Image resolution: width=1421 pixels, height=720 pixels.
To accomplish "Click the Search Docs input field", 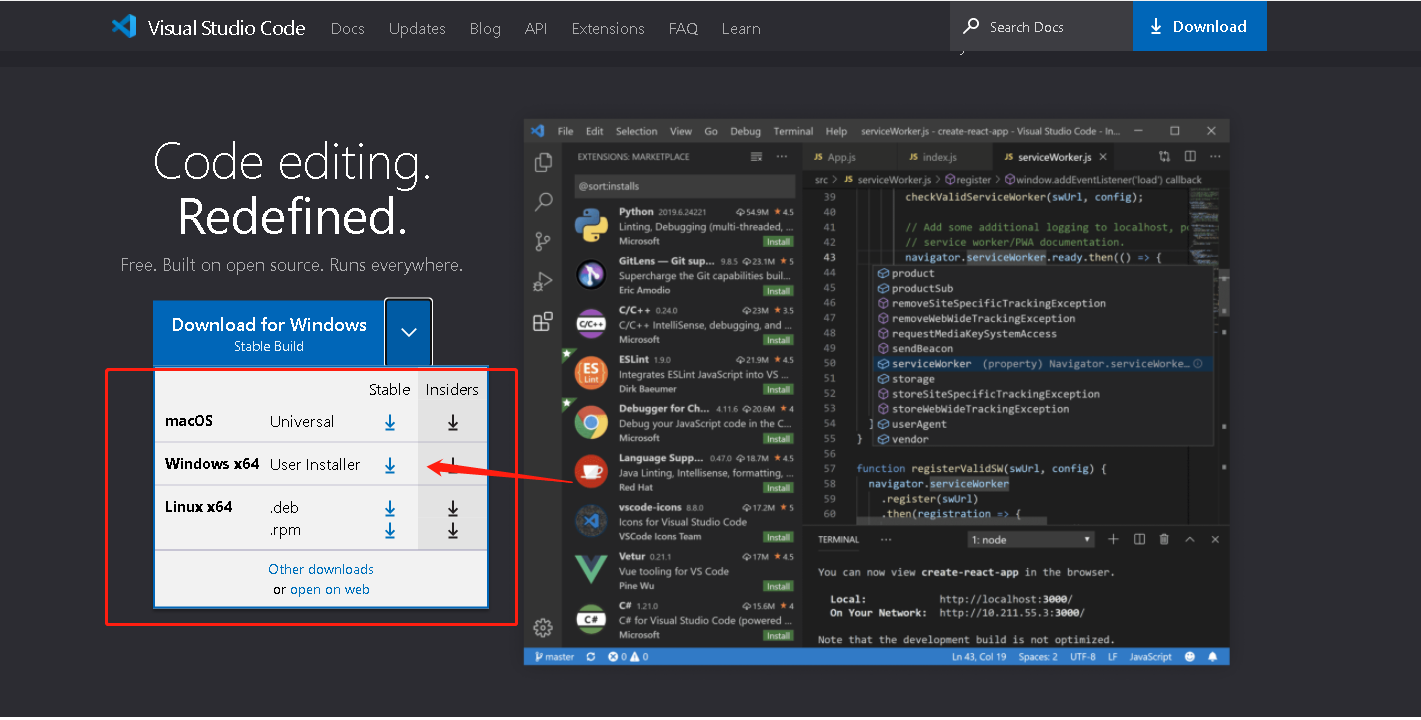I will point(1041,26).
